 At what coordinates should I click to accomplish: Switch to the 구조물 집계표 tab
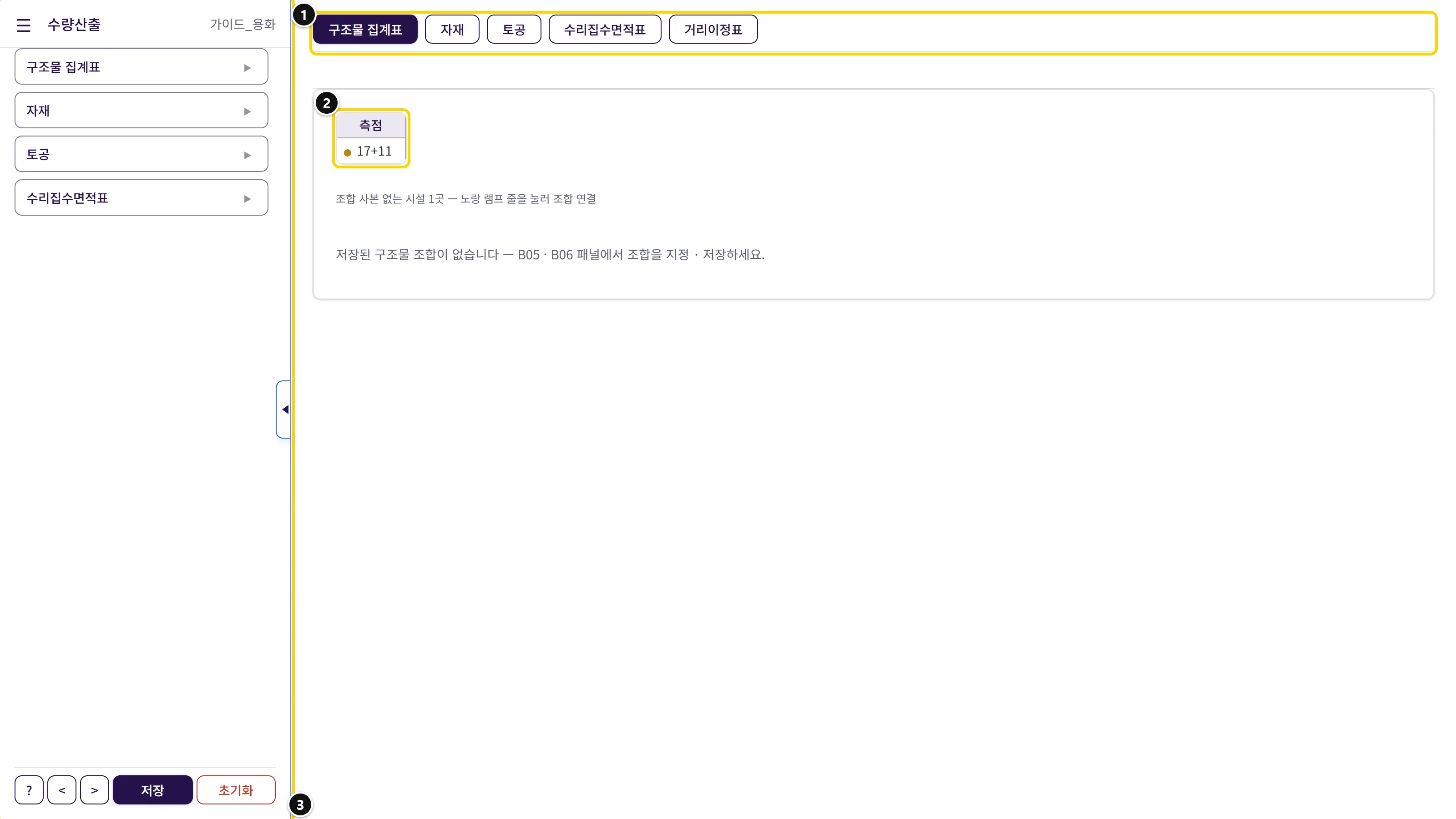pos(365,30)
